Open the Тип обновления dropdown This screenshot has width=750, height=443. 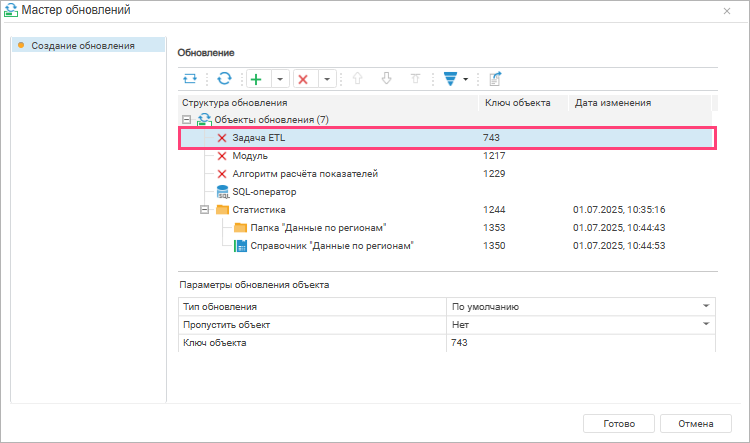tap(706, 306)
